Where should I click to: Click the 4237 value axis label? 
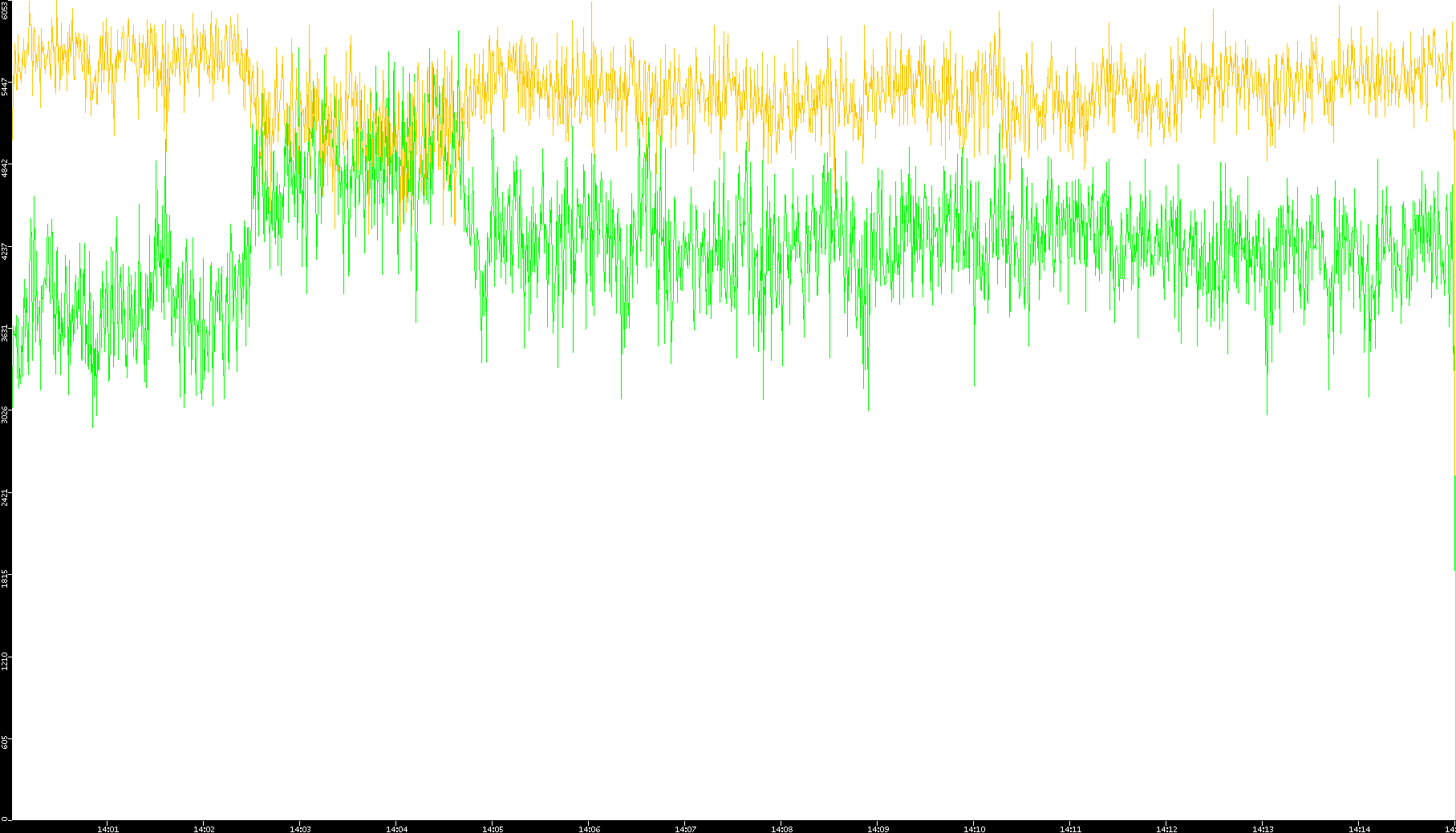pyautogui.click(x=5, y=251)
